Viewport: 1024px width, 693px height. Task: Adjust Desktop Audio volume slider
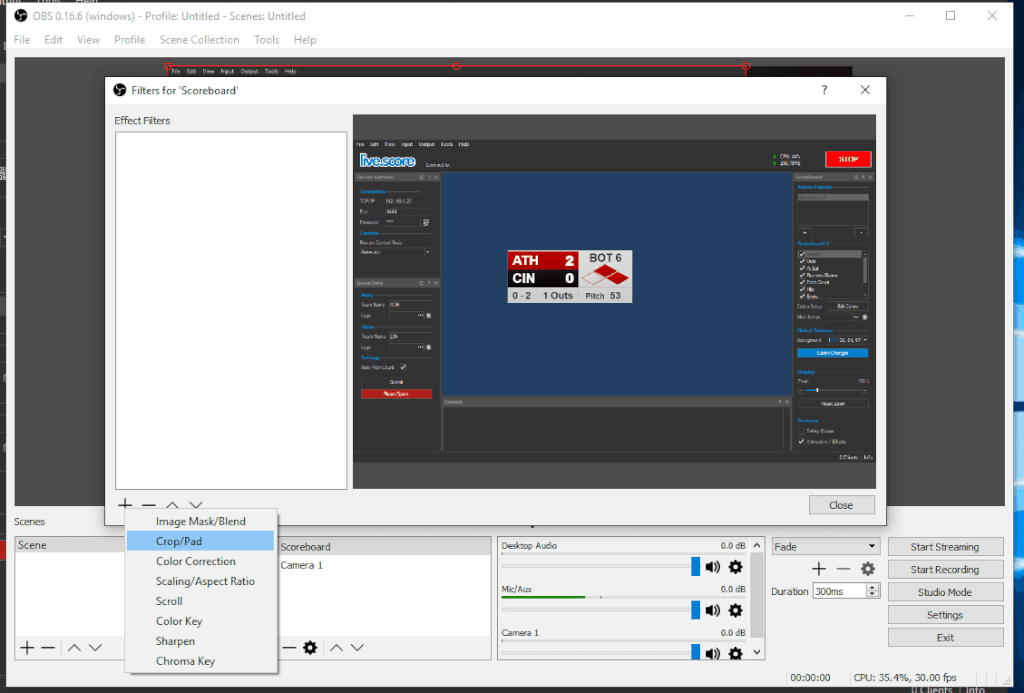[x=696, y=566]
